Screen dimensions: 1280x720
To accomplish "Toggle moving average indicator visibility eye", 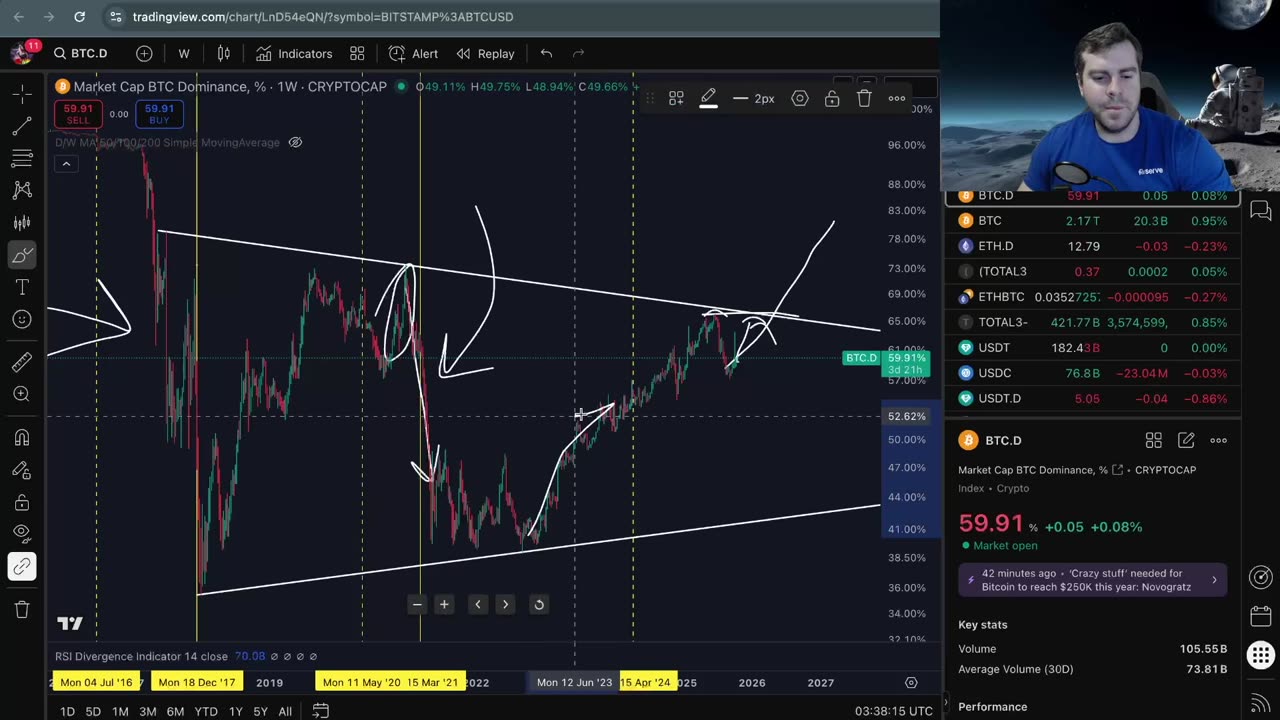I will pyautogui.click(x=295, y=142).
